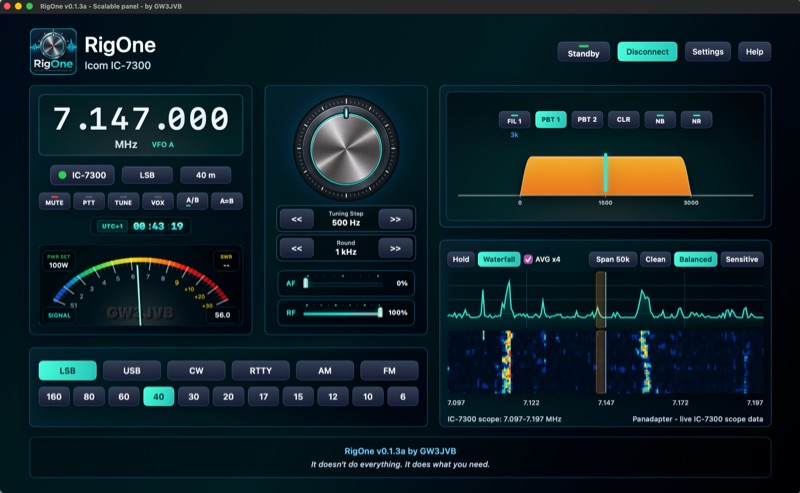Click the CLR button in filter panel
Screen dimensions: 800x493
623,120
